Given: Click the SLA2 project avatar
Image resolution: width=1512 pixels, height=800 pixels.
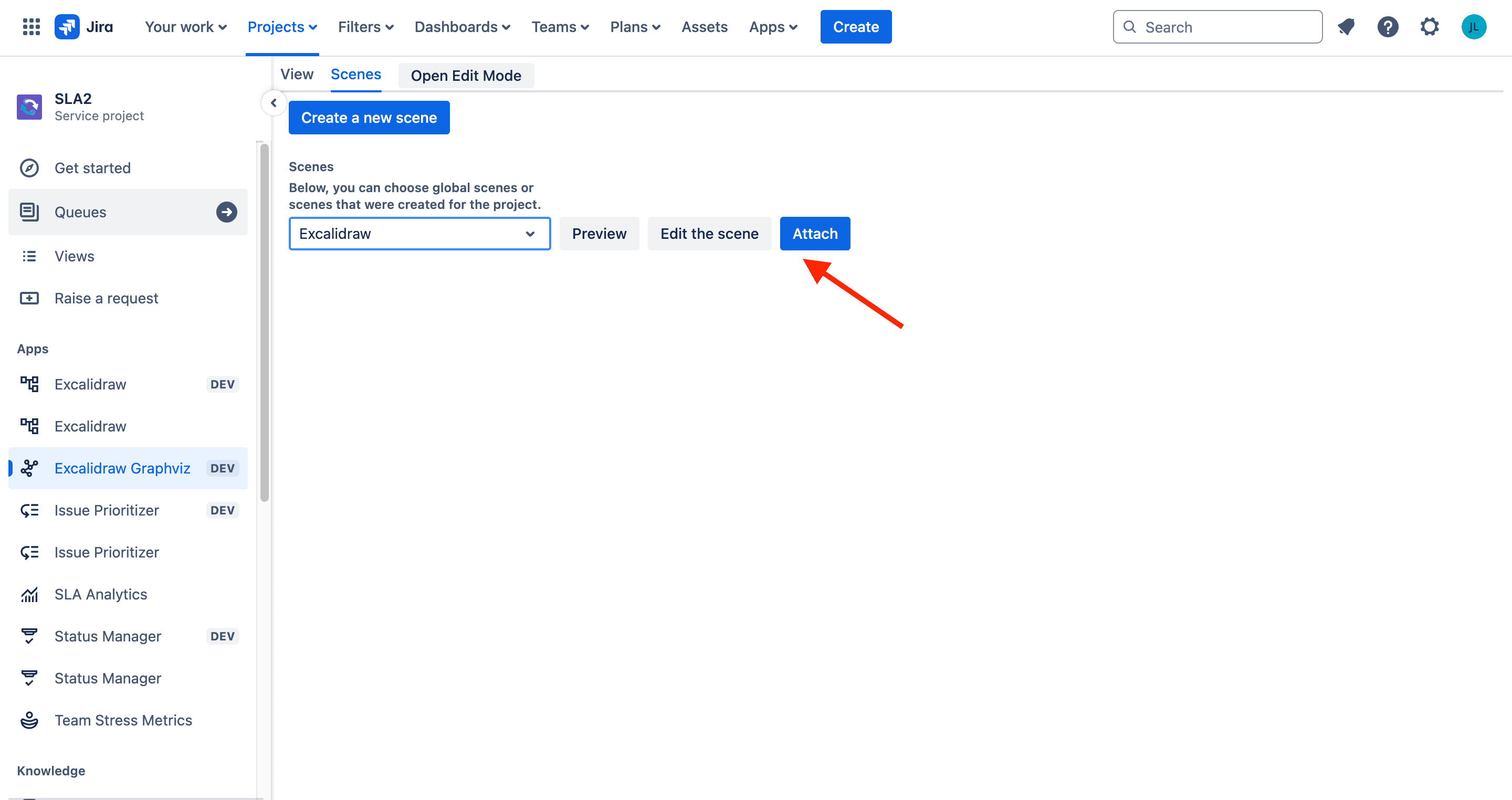Looking at the screenshot, I should pyautogui.click(x=29, y=107).
